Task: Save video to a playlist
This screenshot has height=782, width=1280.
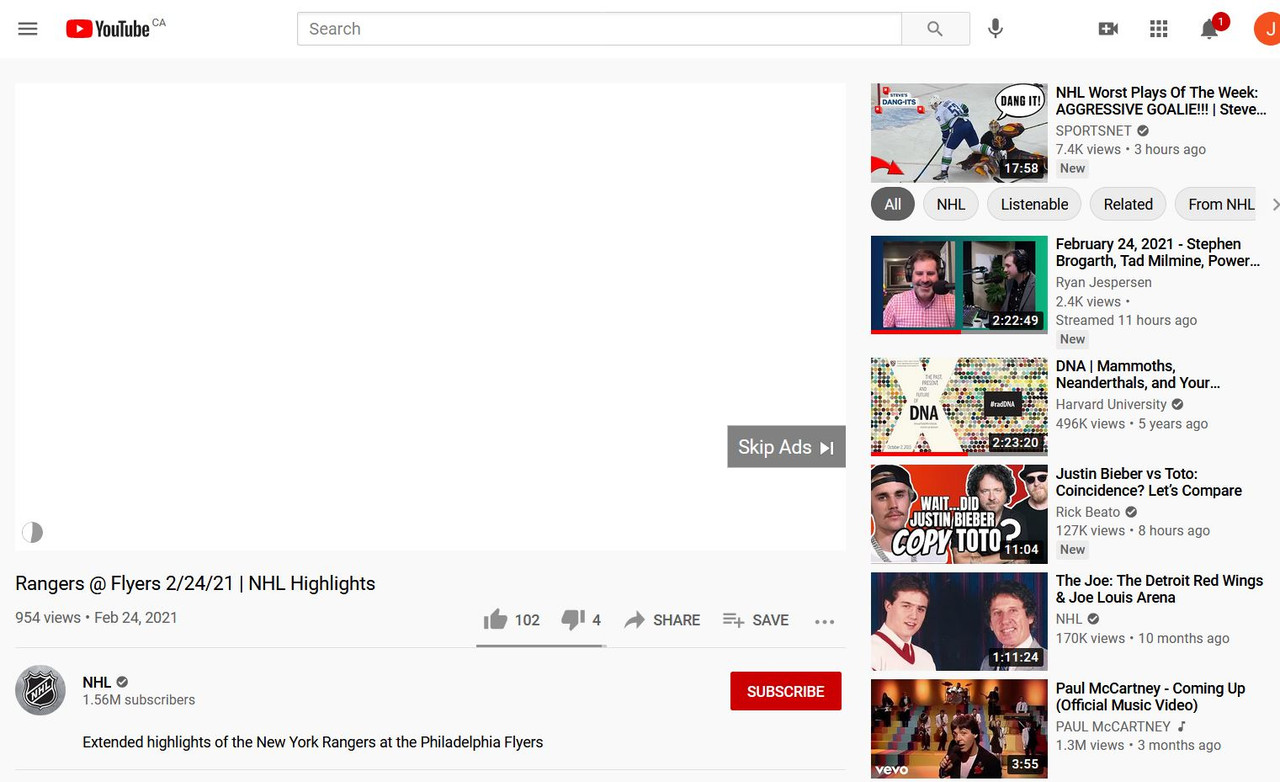Action: pos(756,620)
